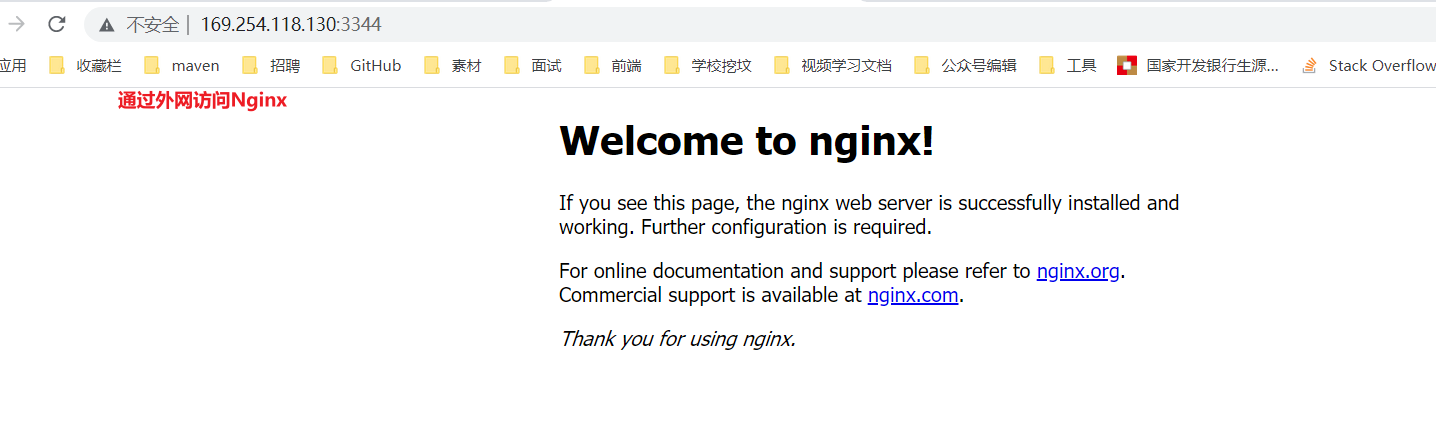The image size is (1436, 429).
Task: Click the folder icon beside 学校挖坟
Action: (672, 66)
